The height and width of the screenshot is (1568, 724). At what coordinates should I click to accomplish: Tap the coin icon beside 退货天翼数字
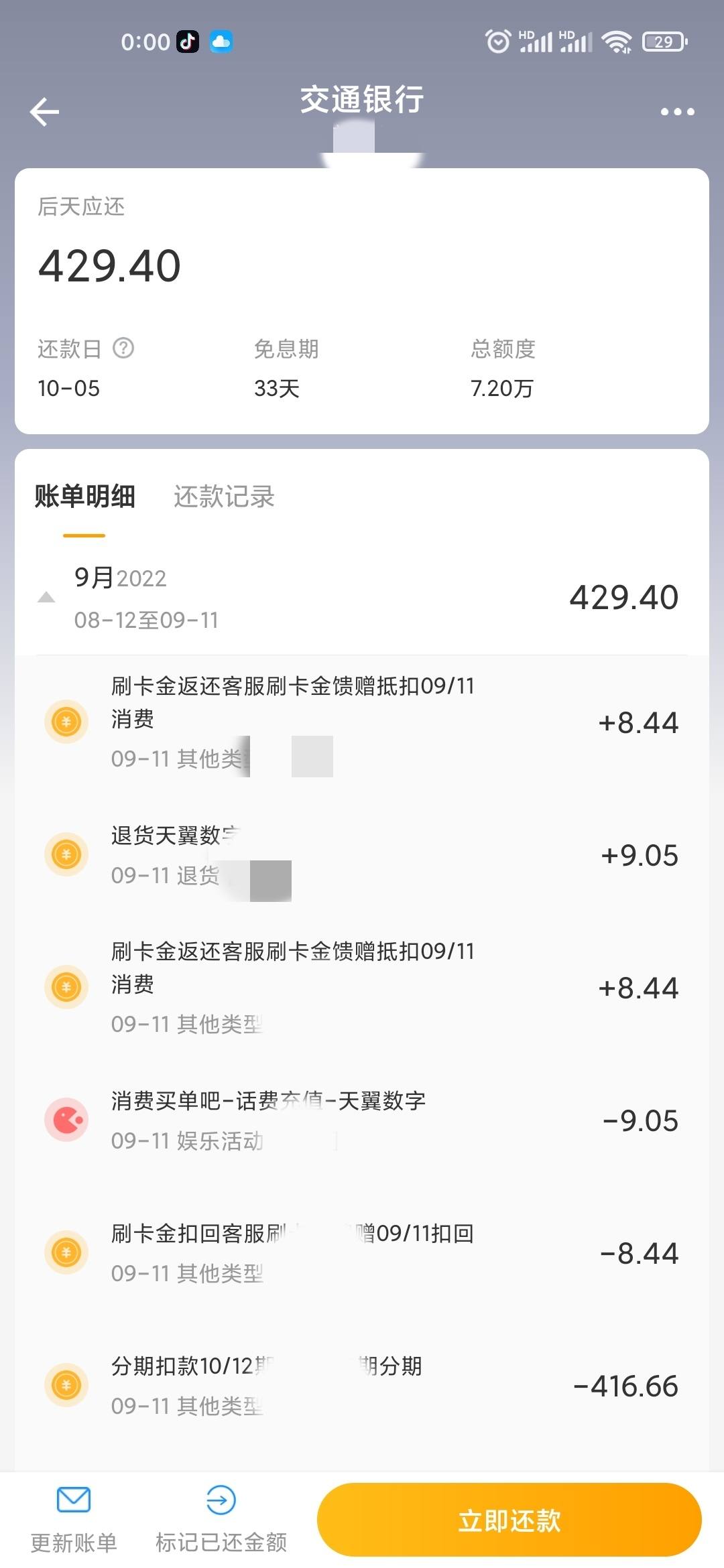(66, 854)
